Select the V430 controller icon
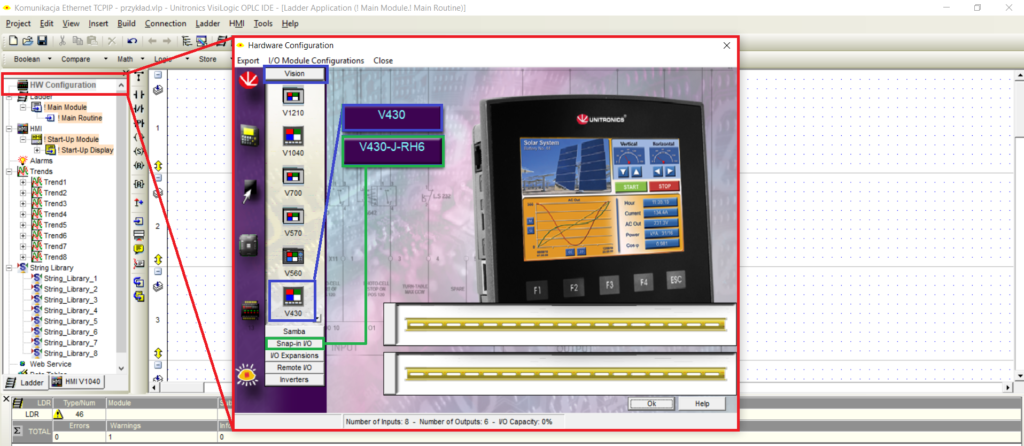This screenshot has width=1024, height=446. (293, 296)
